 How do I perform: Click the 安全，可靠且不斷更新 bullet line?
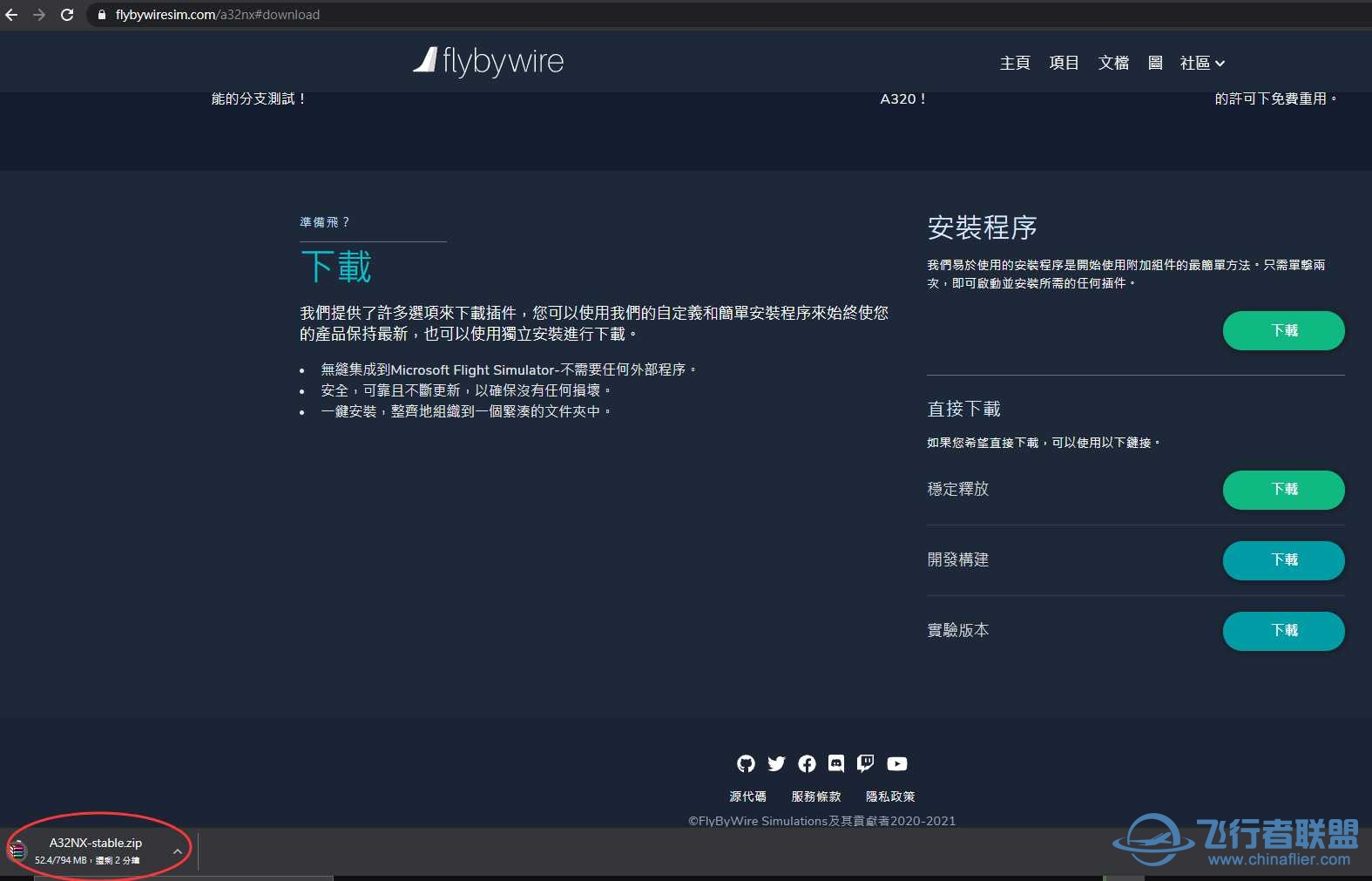click(466, 390)
